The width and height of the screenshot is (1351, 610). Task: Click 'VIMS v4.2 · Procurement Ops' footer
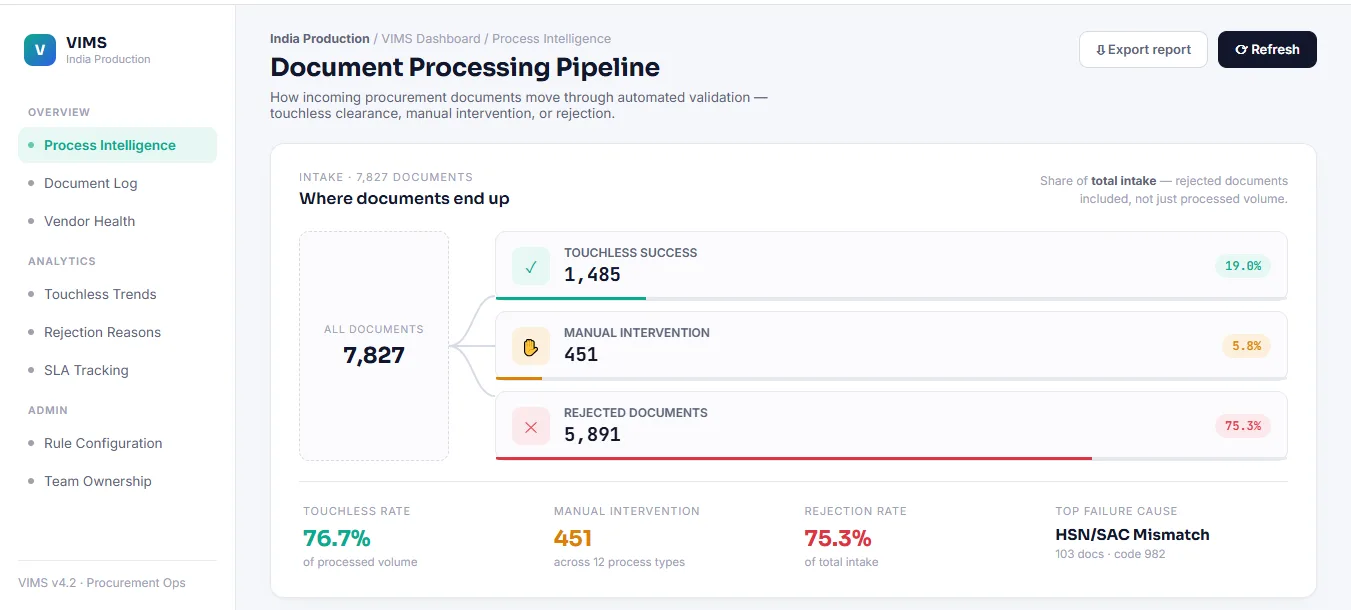pos(102,583)
